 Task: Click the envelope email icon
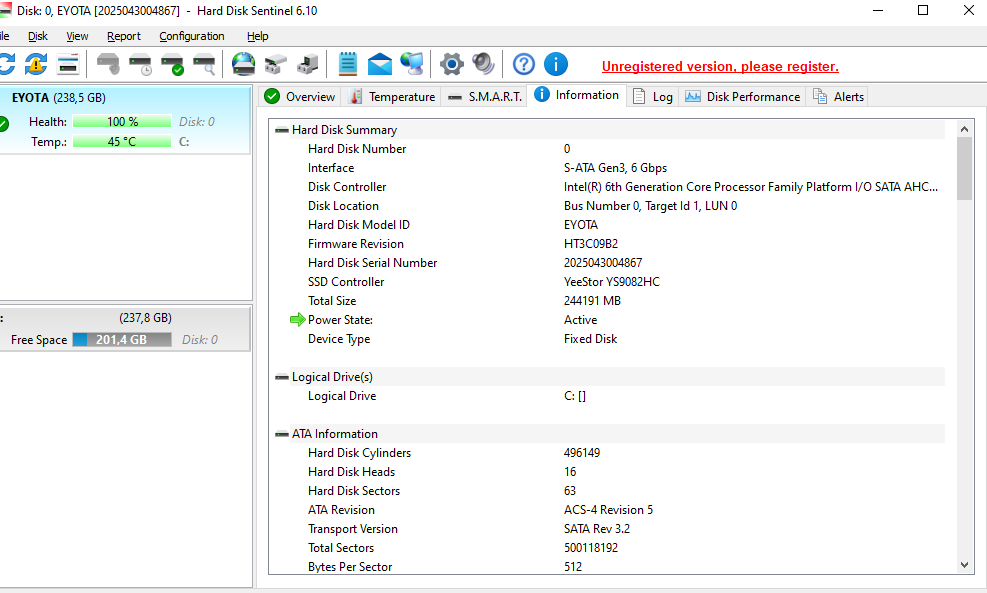380,65
